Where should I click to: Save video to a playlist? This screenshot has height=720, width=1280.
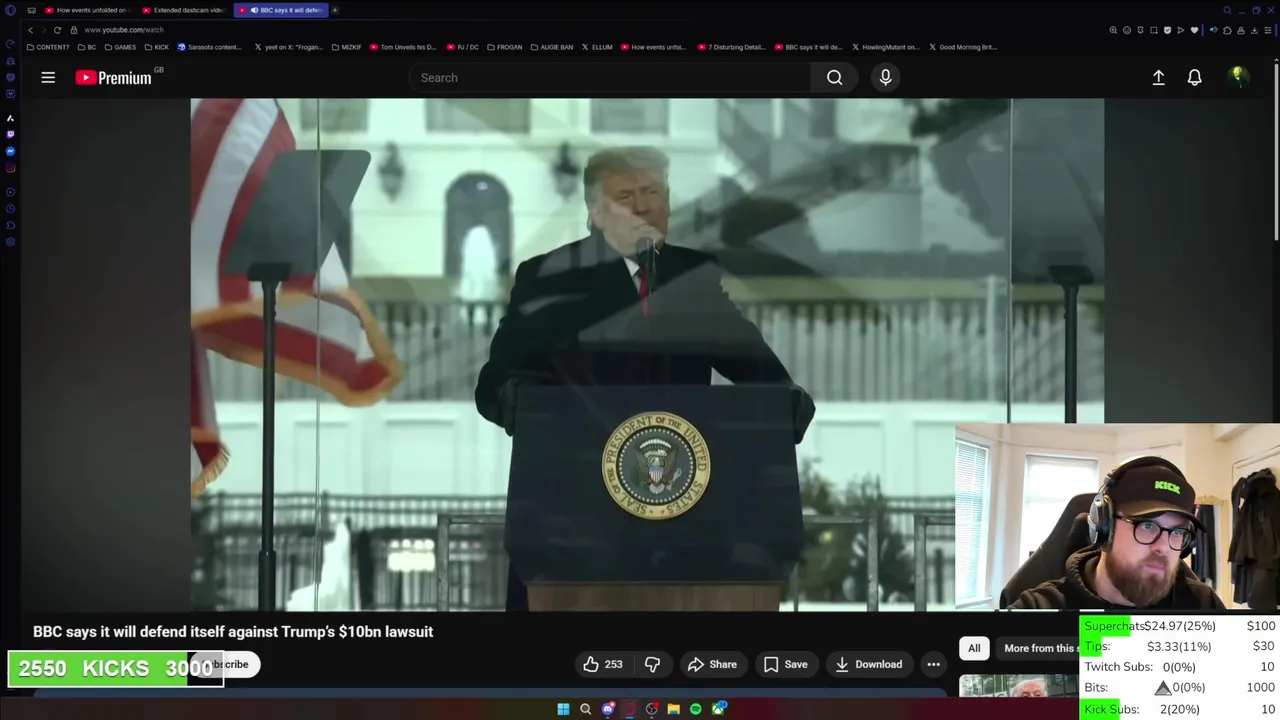pos(785,664)
